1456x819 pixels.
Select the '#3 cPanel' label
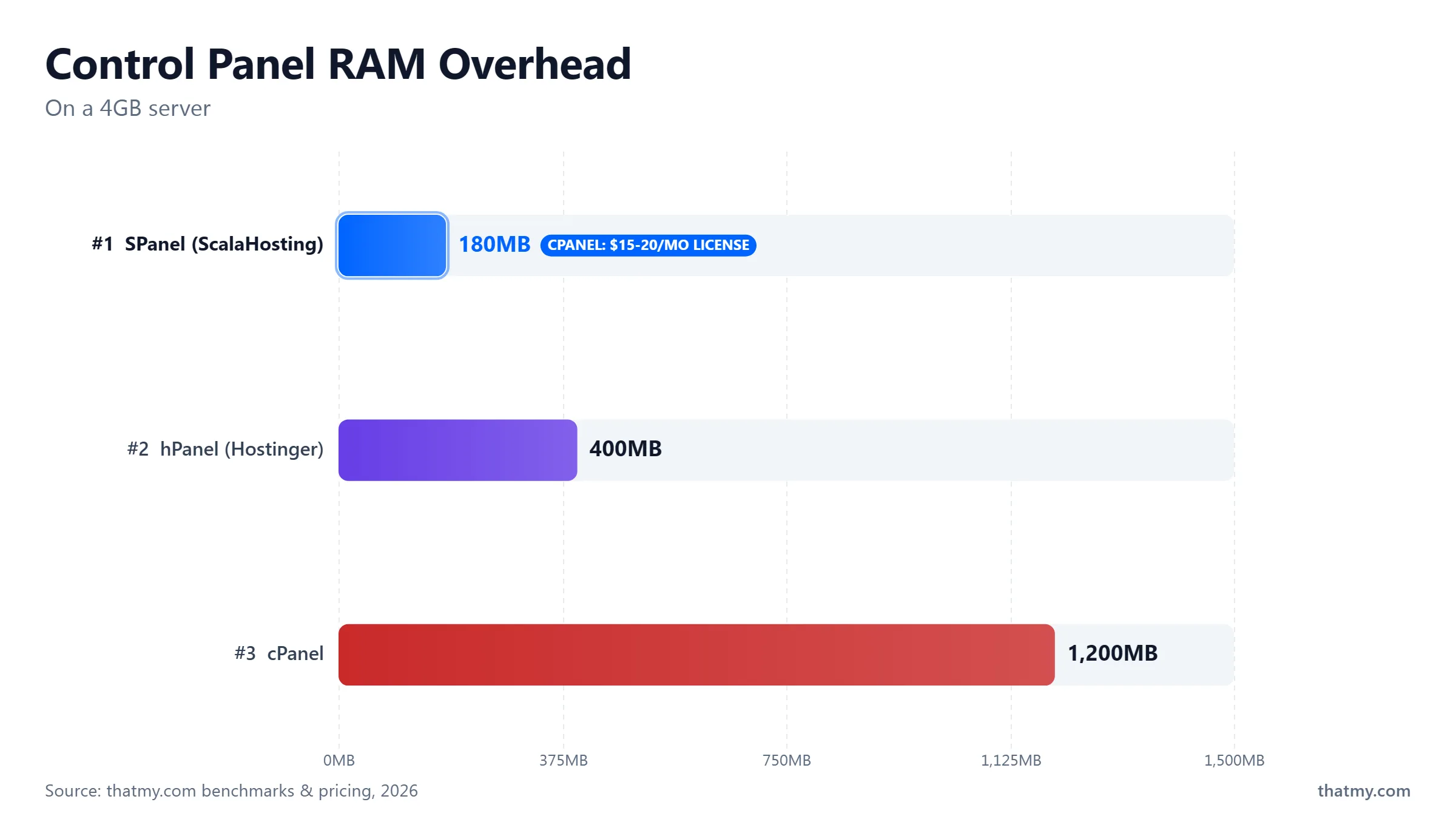pos(279,654)
